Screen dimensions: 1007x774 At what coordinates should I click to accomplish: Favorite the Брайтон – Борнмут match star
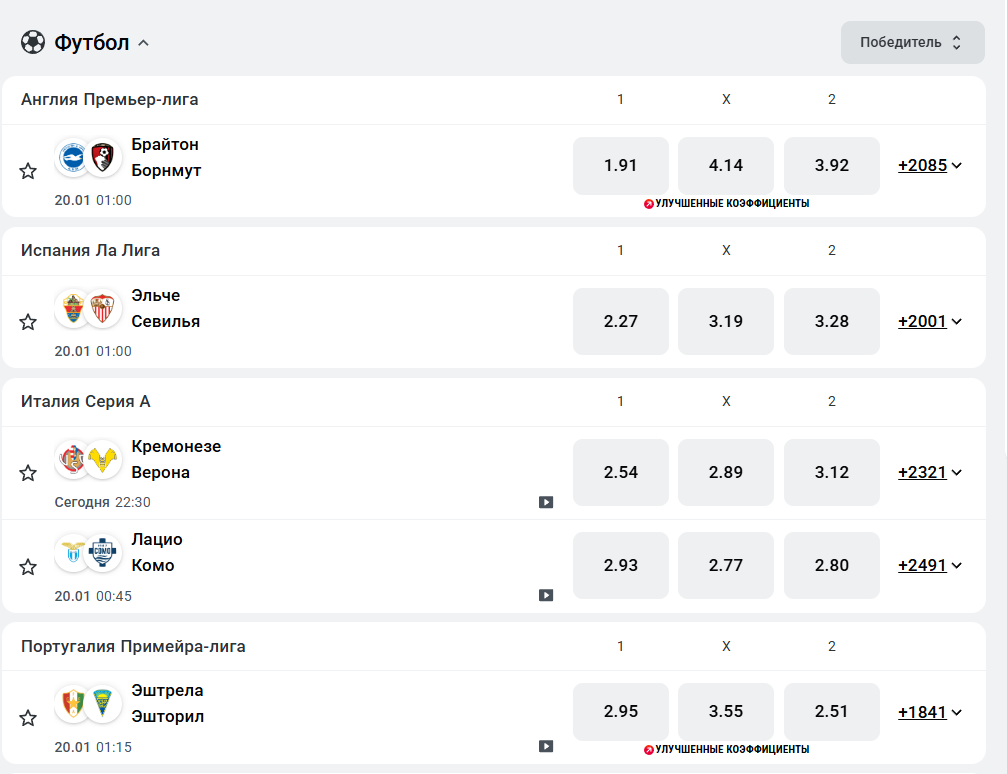pos(28,171)
